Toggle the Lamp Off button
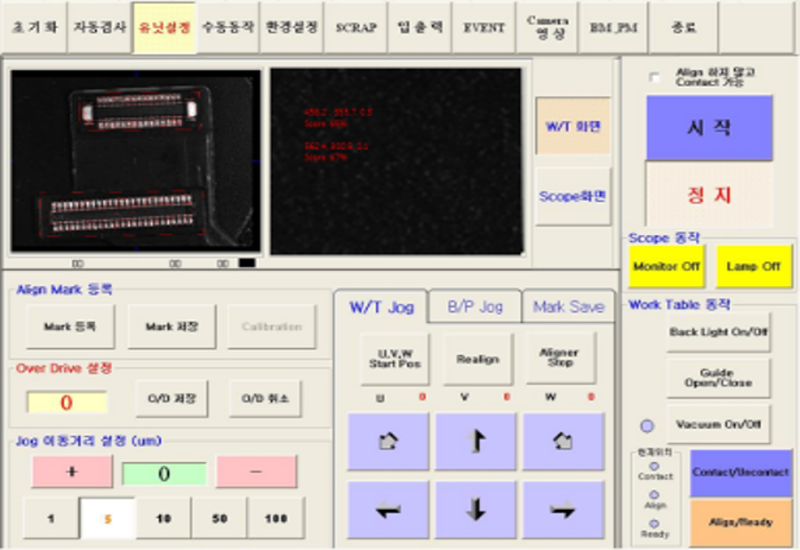 click(754, 267)
